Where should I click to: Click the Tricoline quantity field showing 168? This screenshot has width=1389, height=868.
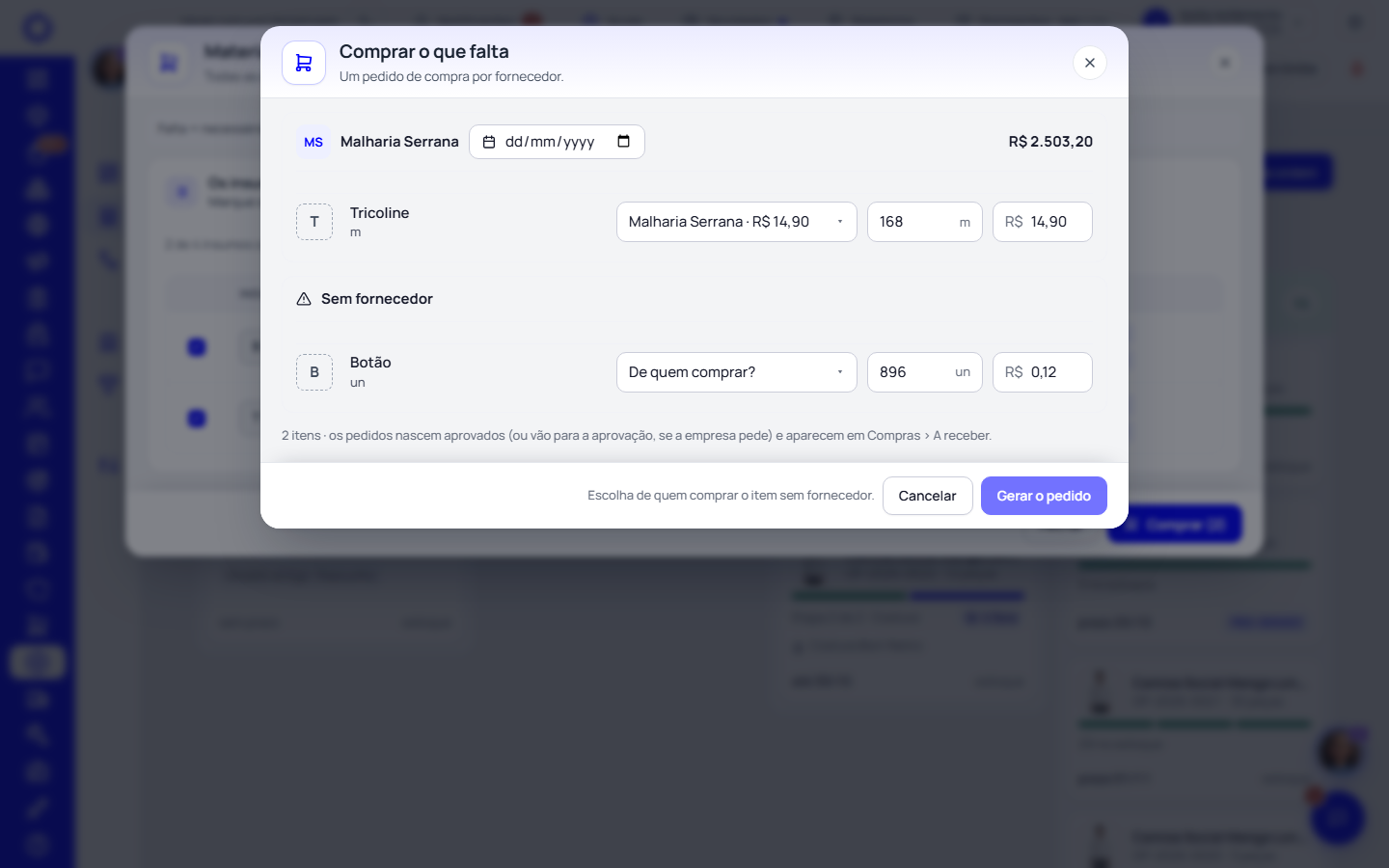click(x=925, y=222)
